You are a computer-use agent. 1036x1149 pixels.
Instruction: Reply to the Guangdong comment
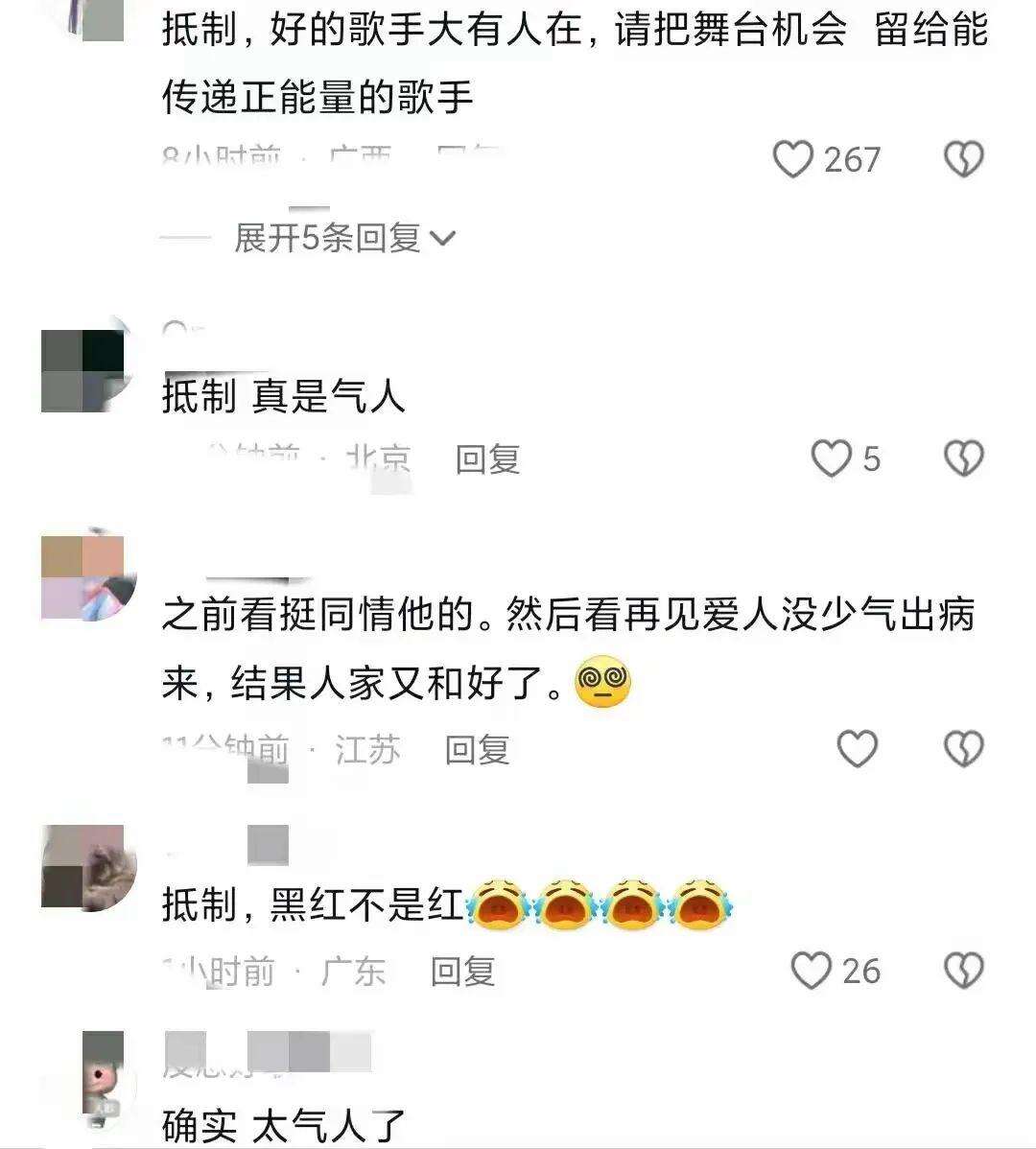coord(462,972)
